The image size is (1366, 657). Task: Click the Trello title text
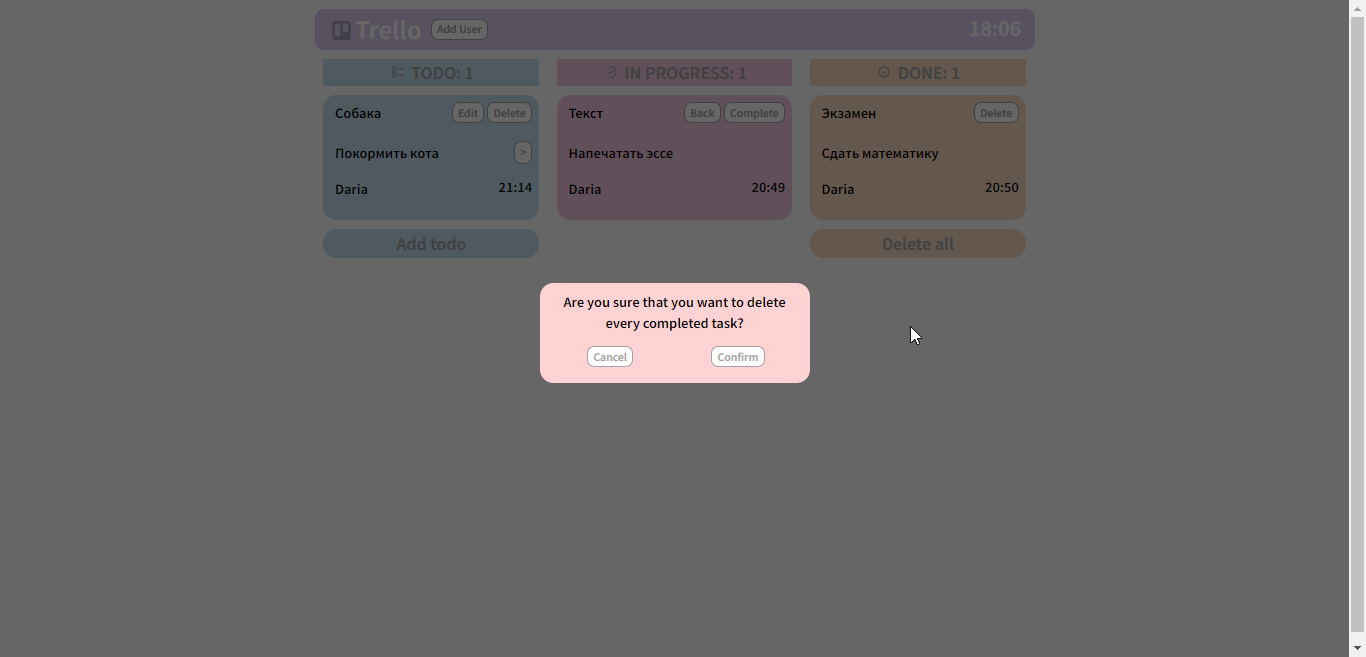(388, 30)
